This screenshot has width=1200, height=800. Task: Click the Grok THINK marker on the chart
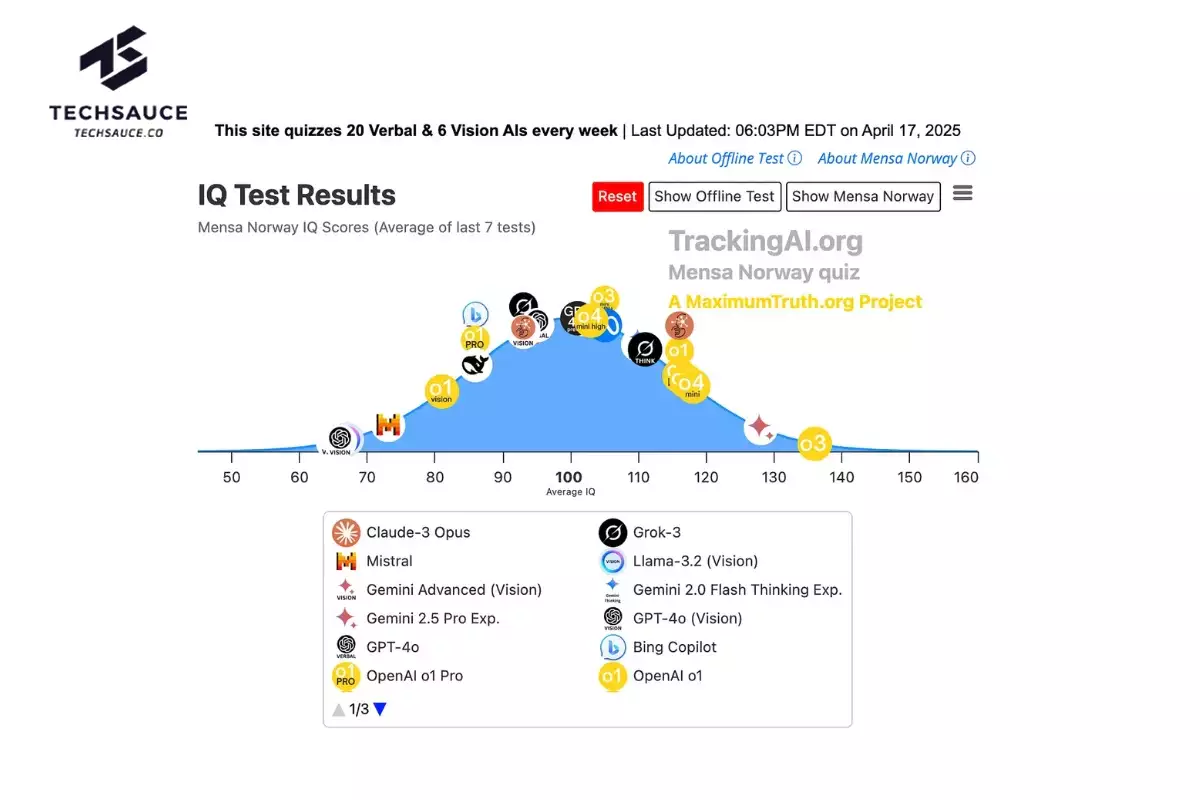[645, 349]
